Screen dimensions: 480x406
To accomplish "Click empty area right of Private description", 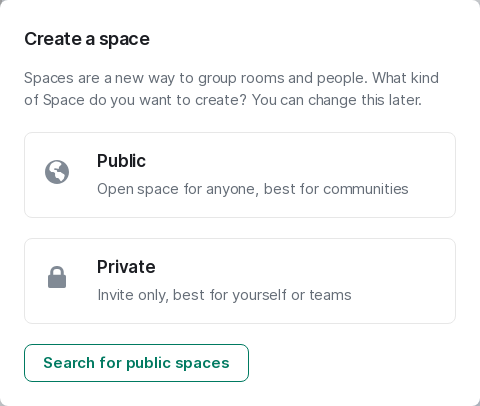I will pos(403,295).
